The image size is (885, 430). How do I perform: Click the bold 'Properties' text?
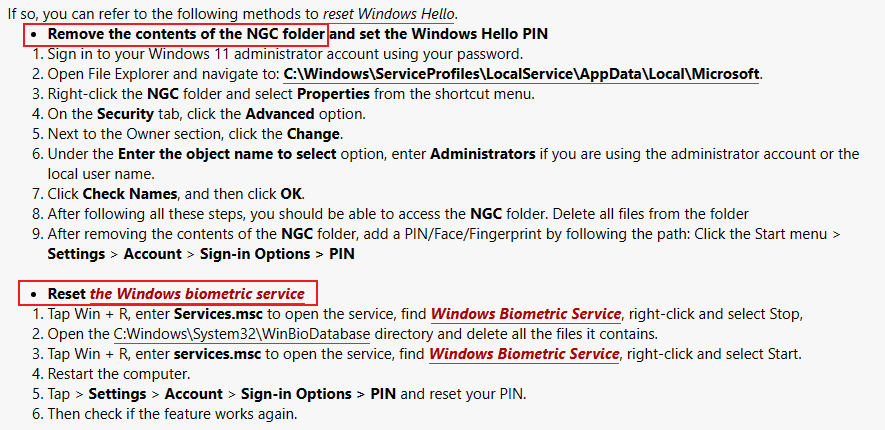[333, 94]
